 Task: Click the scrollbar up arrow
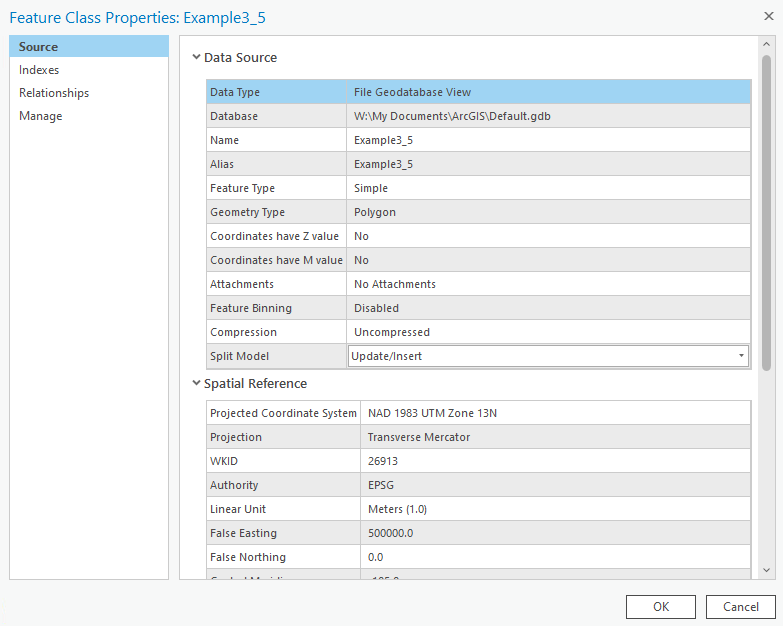766,45
